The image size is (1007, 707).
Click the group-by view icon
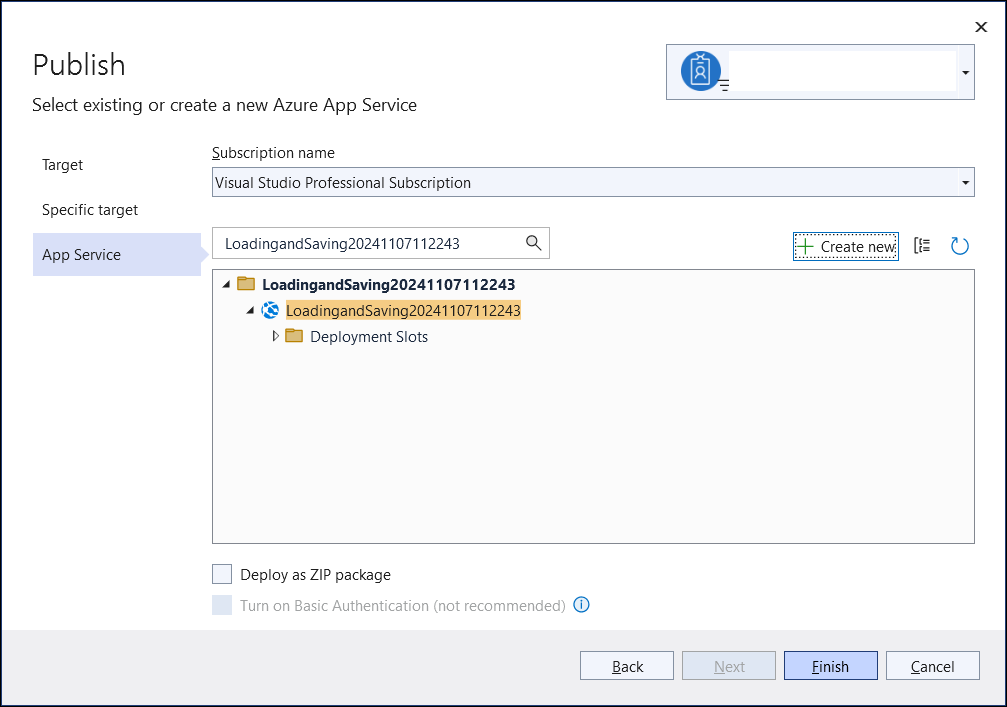(x=922, y=245)
